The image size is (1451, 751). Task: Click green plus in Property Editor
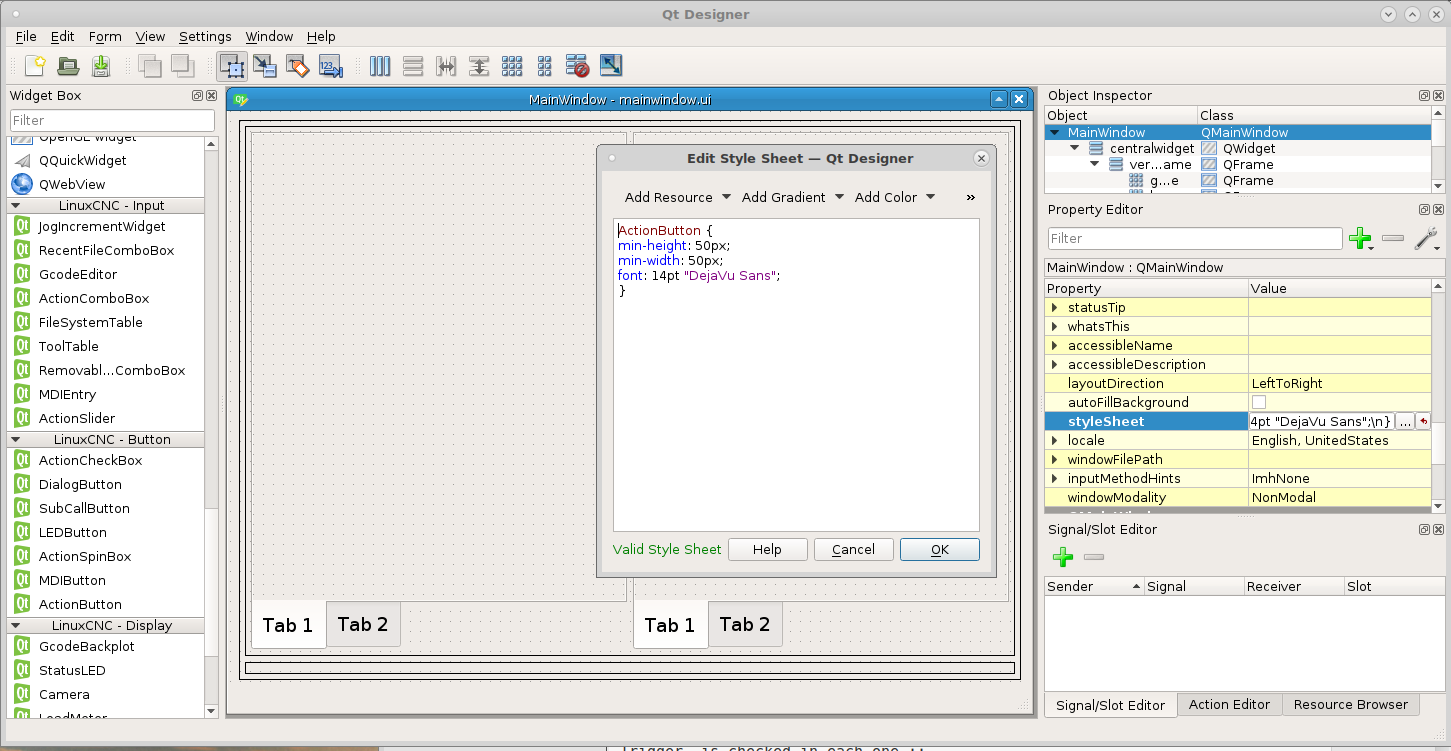tap(1360, 238)
